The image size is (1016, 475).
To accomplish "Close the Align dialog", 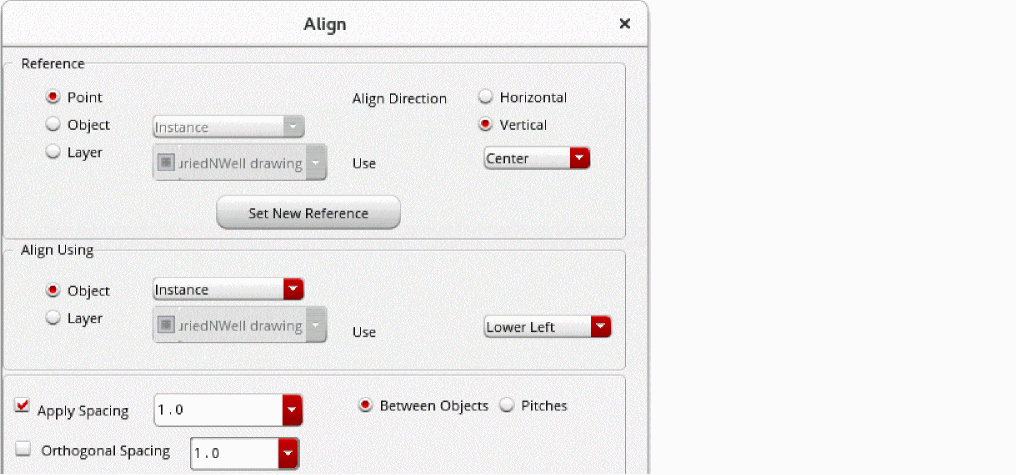I will pos(625,23).
